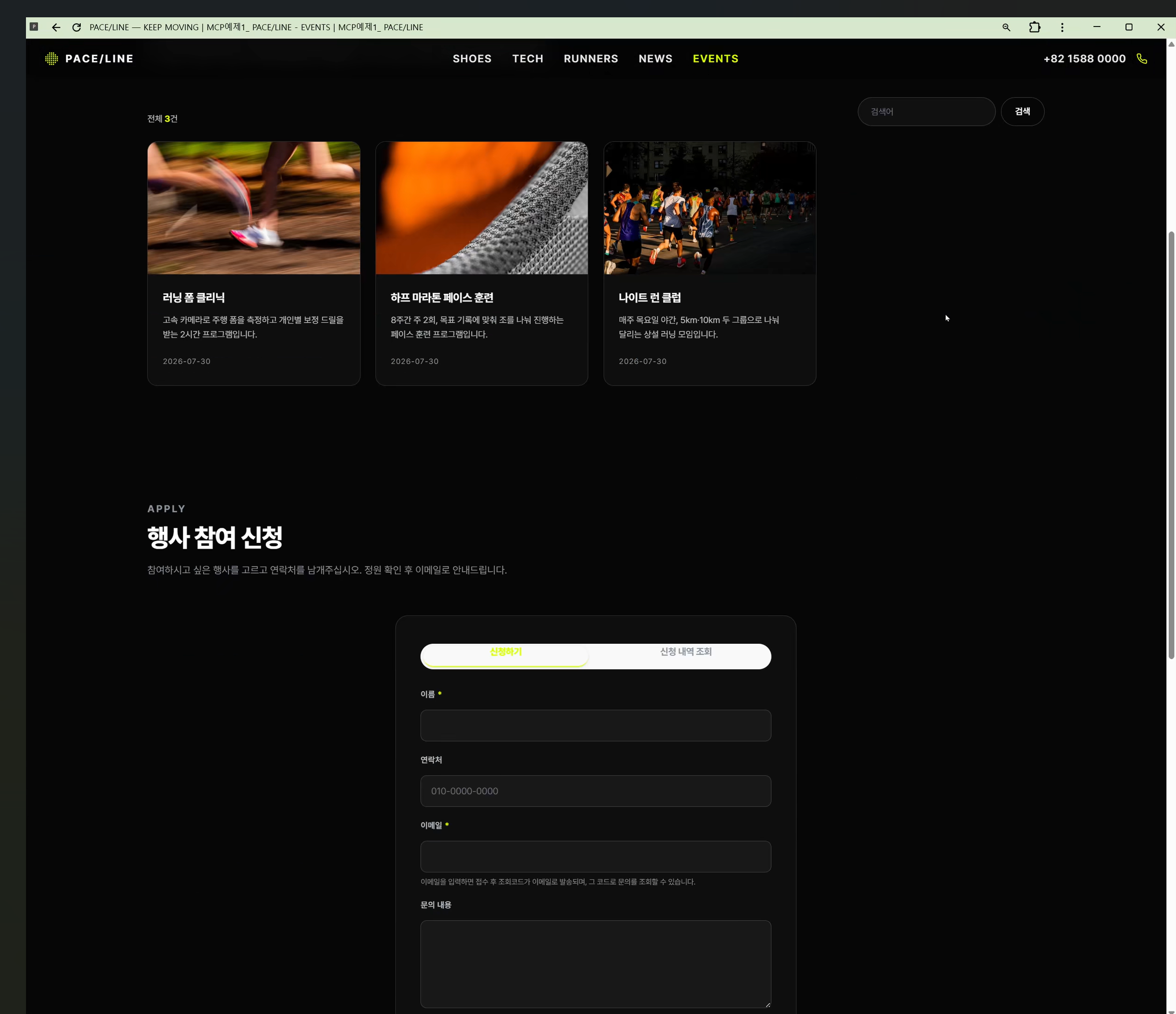Click the 하프 마라톤 페이스 훈련 title
The height and width of the screenshot is (1014, 1176).
tap(441, 297)
